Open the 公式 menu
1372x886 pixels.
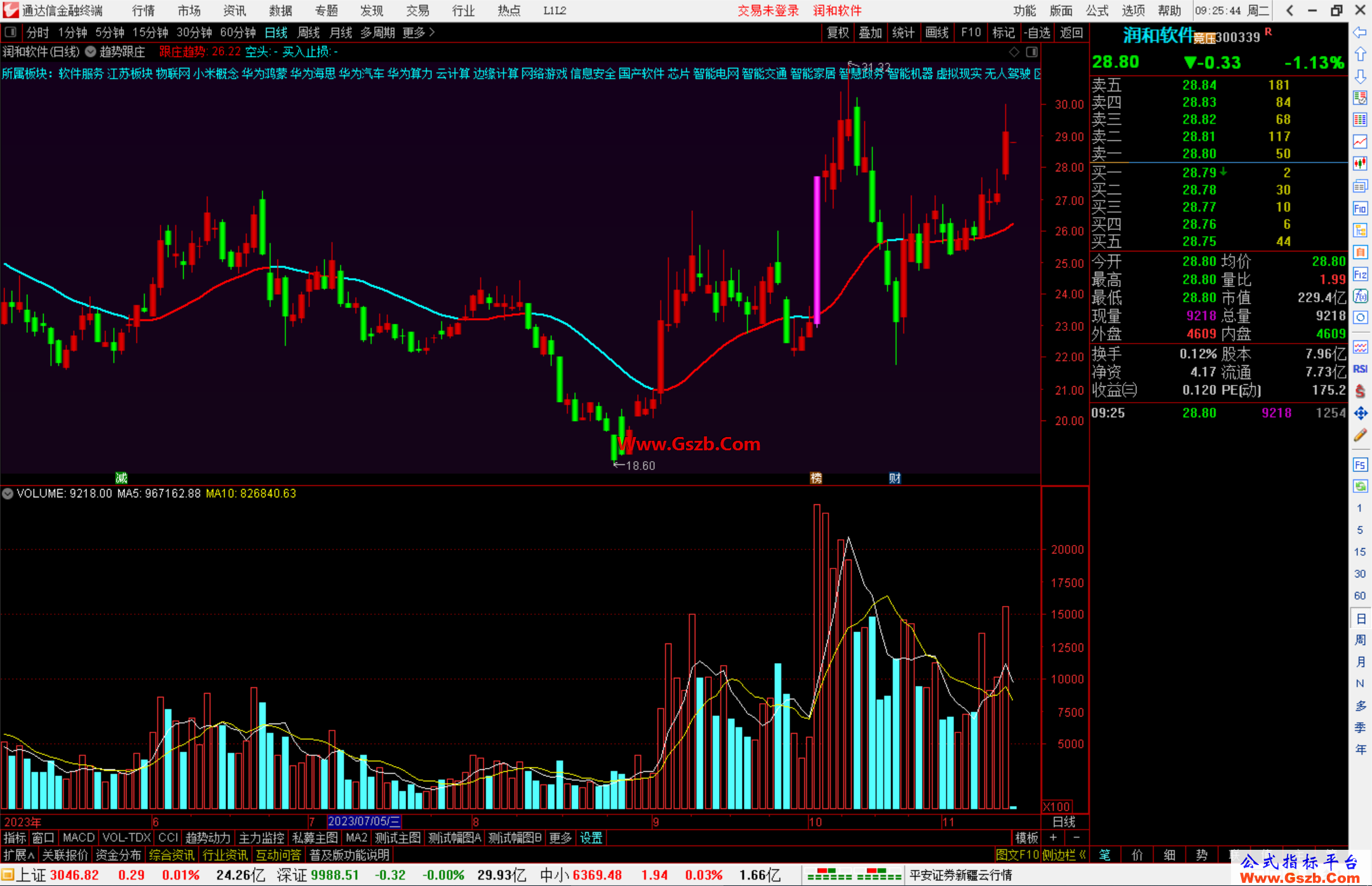(1097, 10)
